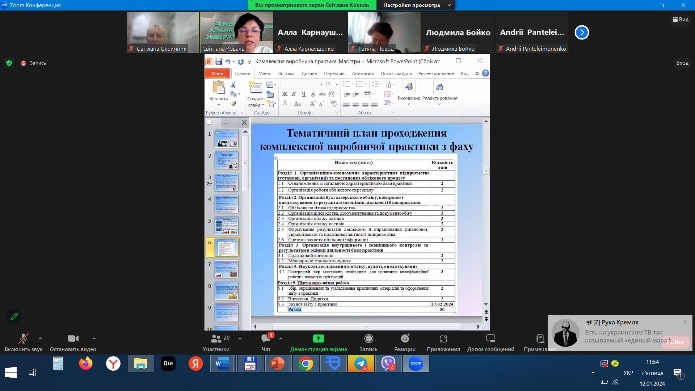Open the File tab in PowerPoint

tap(218, 73)
